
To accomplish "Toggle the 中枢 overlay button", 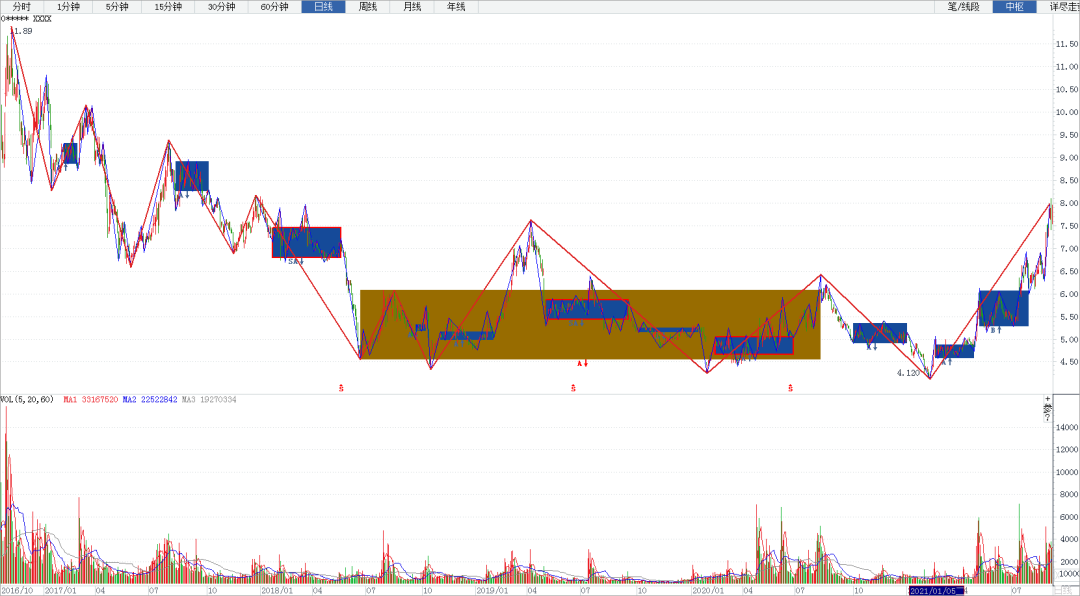I will [x=1014, y=7].
